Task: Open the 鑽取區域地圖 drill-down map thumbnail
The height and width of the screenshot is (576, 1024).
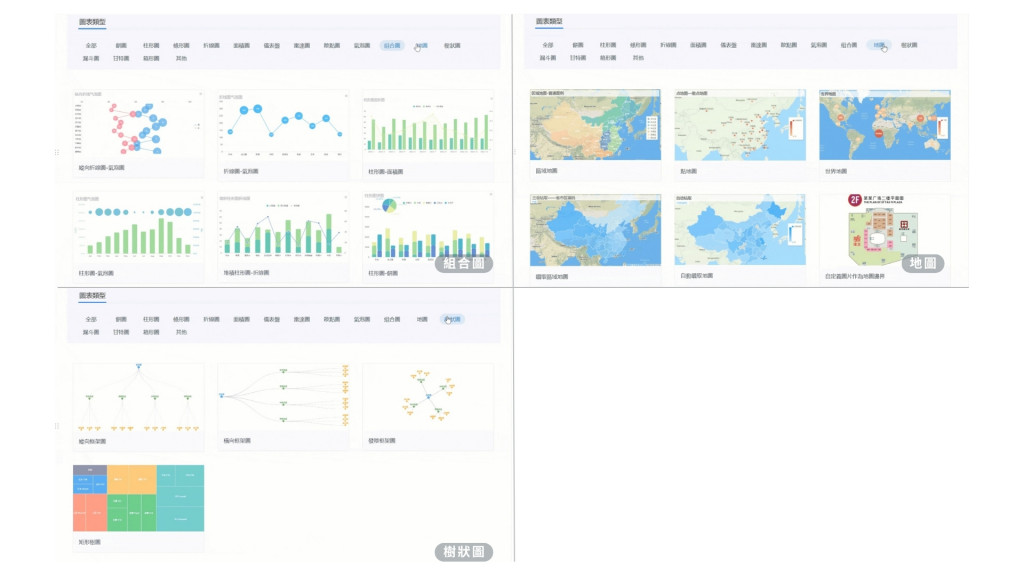Action: pyautogui.click(x=595, y=230)
